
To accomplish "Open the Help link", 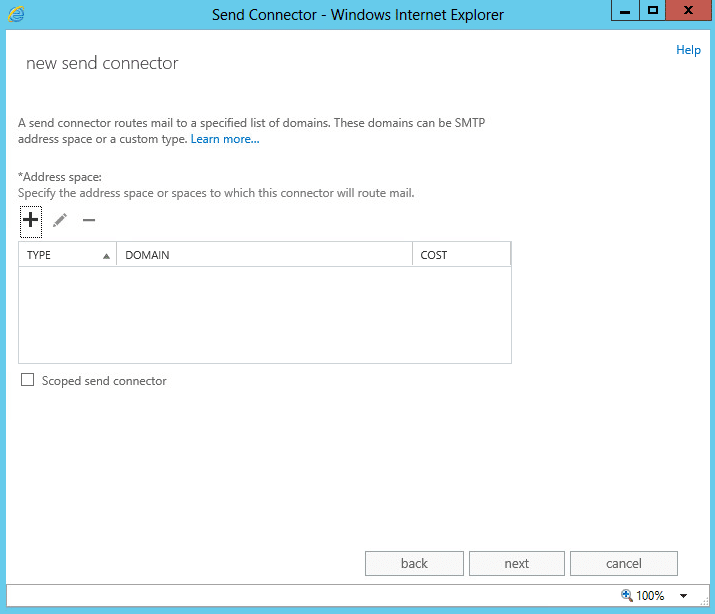I will click(x=688, y=50).
